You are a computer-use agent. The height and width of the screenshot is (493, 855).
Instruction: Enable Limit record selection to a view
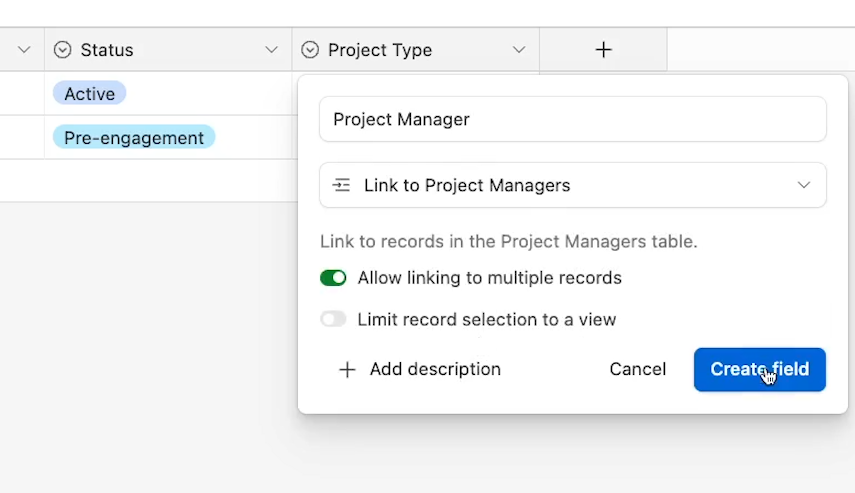(x=333, y=319)
